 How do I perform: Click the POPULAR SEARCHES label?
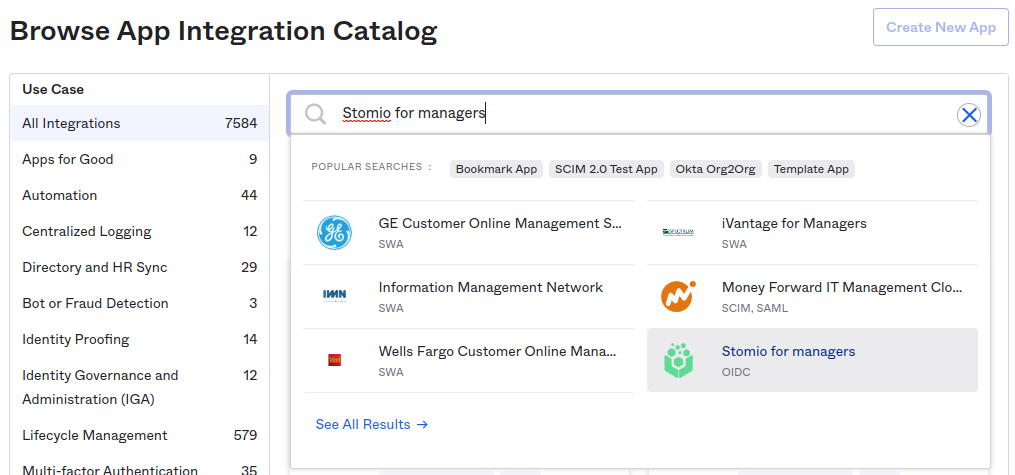click(x=371, y=167)
